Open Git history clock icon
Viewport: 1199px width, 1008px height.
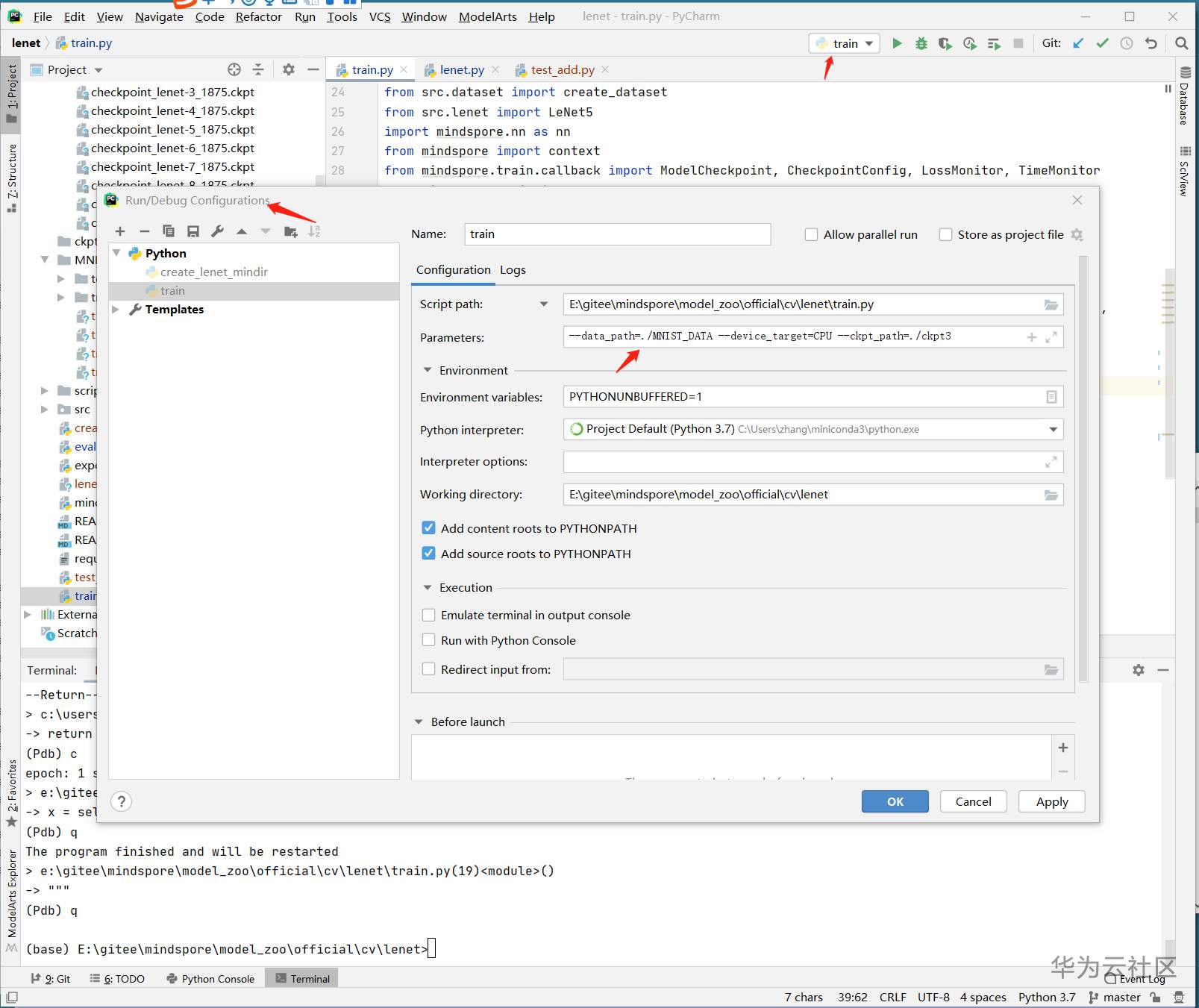(1127, 43)
